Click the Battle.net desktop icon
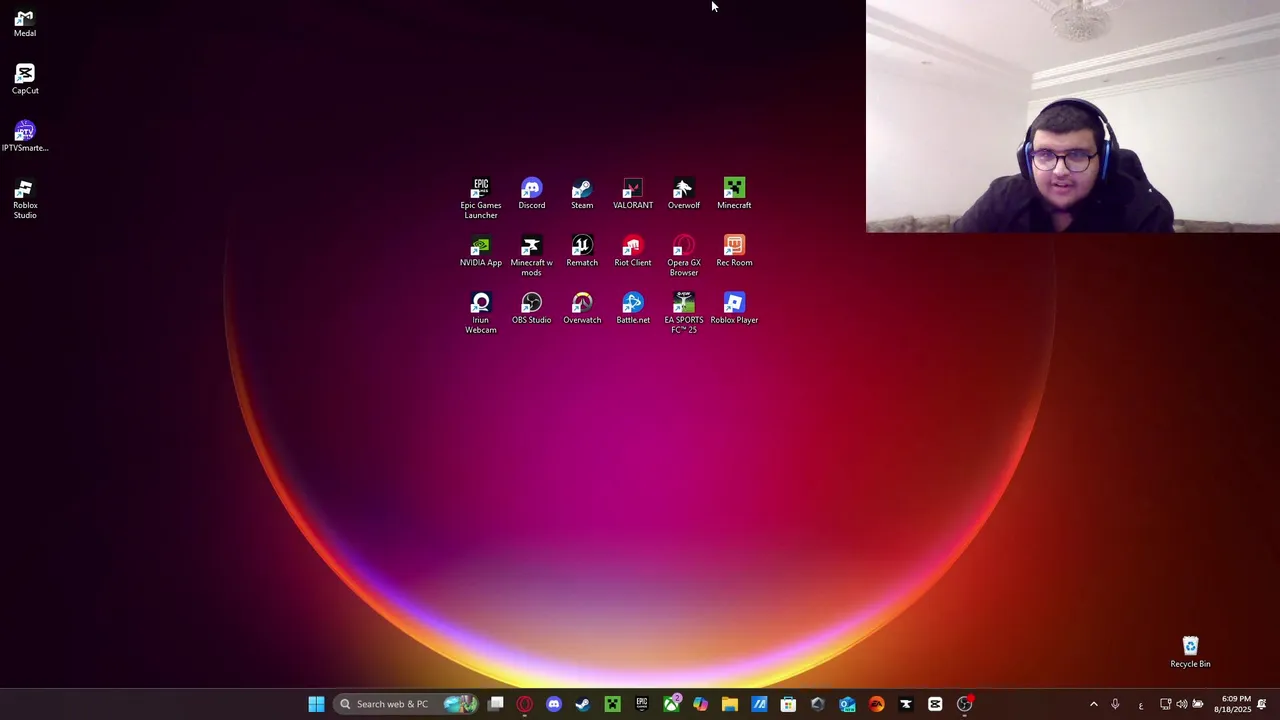Screen dimensions: 1280x720 [x=633, y=308]
